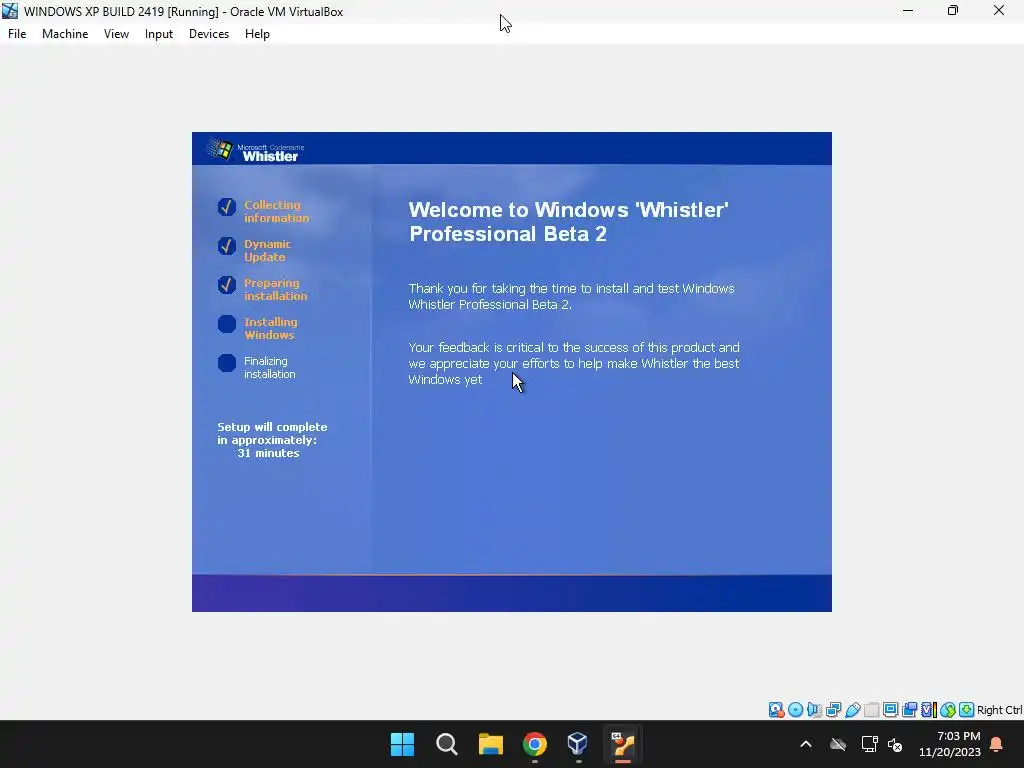This screenshot has width=1024, height=768.
Task: Close the VirtualBox VM window
Action: click(x=999, y=10)
